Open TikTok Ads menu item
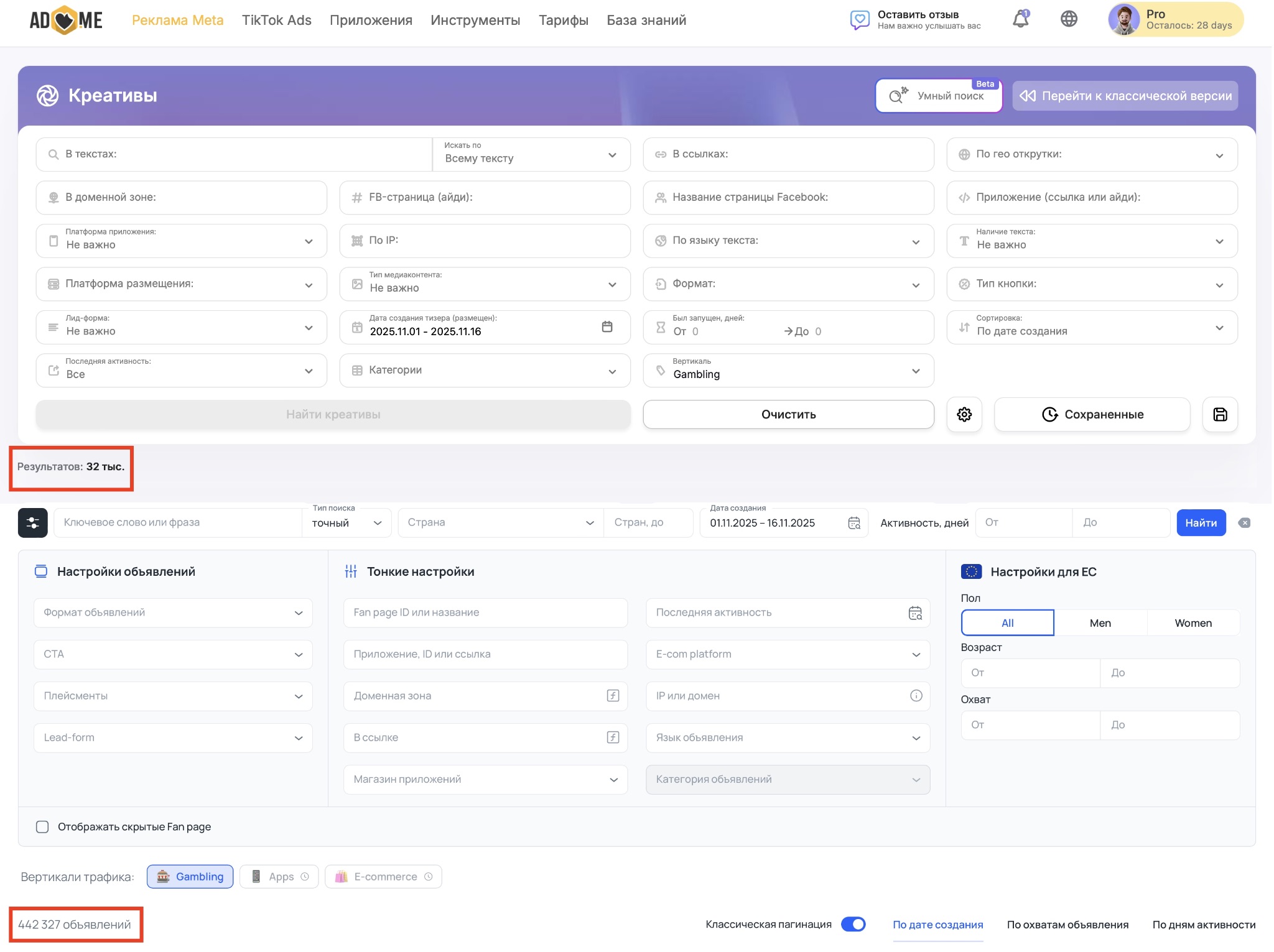Screen dimensions: 1274x952 point(276,21)
